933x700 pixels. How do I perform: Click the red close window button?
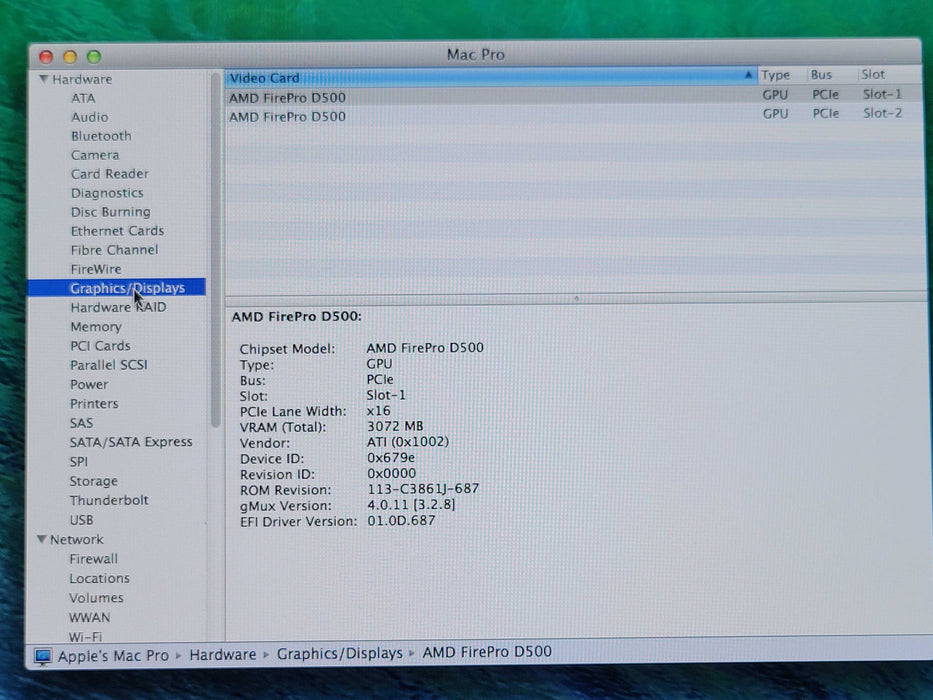(x=46, y=57)
